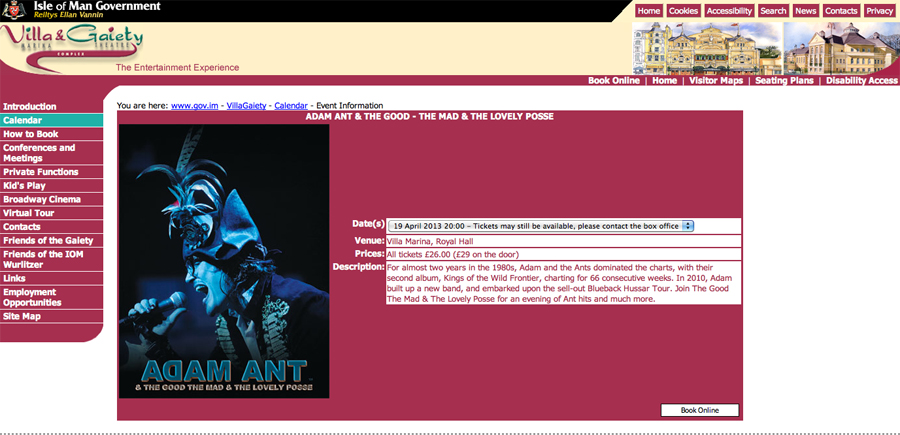Select Search in the top navigation
The height and width of the screenshot is (435, 900).
(773, 11)
